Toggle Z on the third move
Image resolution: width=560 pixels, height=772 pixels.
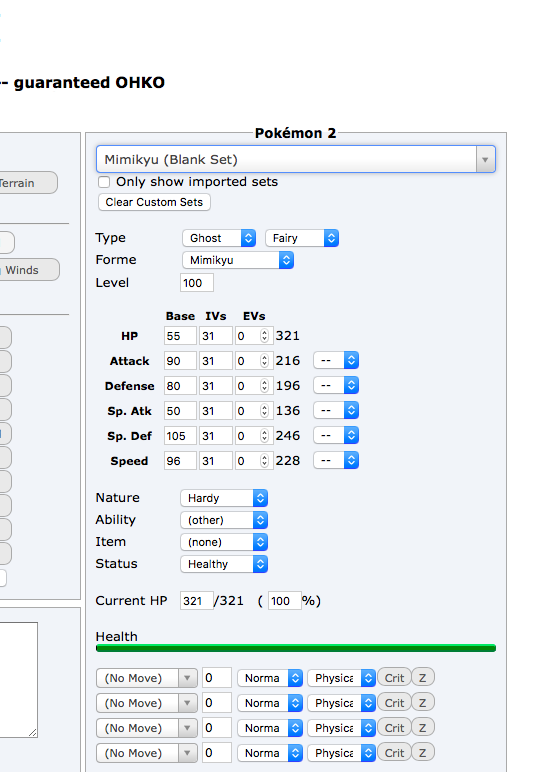pyautogui.click(x=423, y=728)
